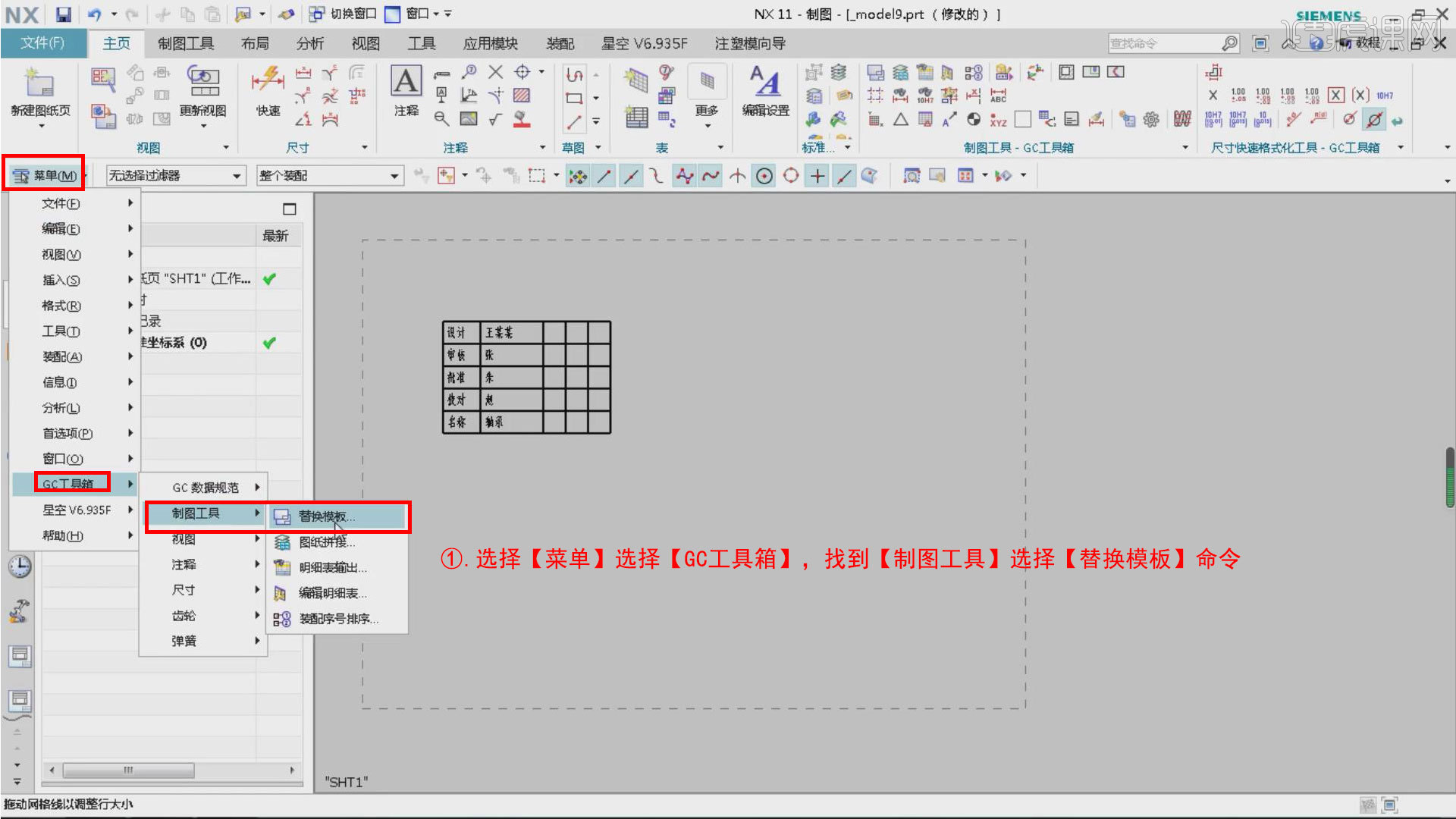Click the search magnifier in Find Command
The image size is (1456, 819).
1229,43
